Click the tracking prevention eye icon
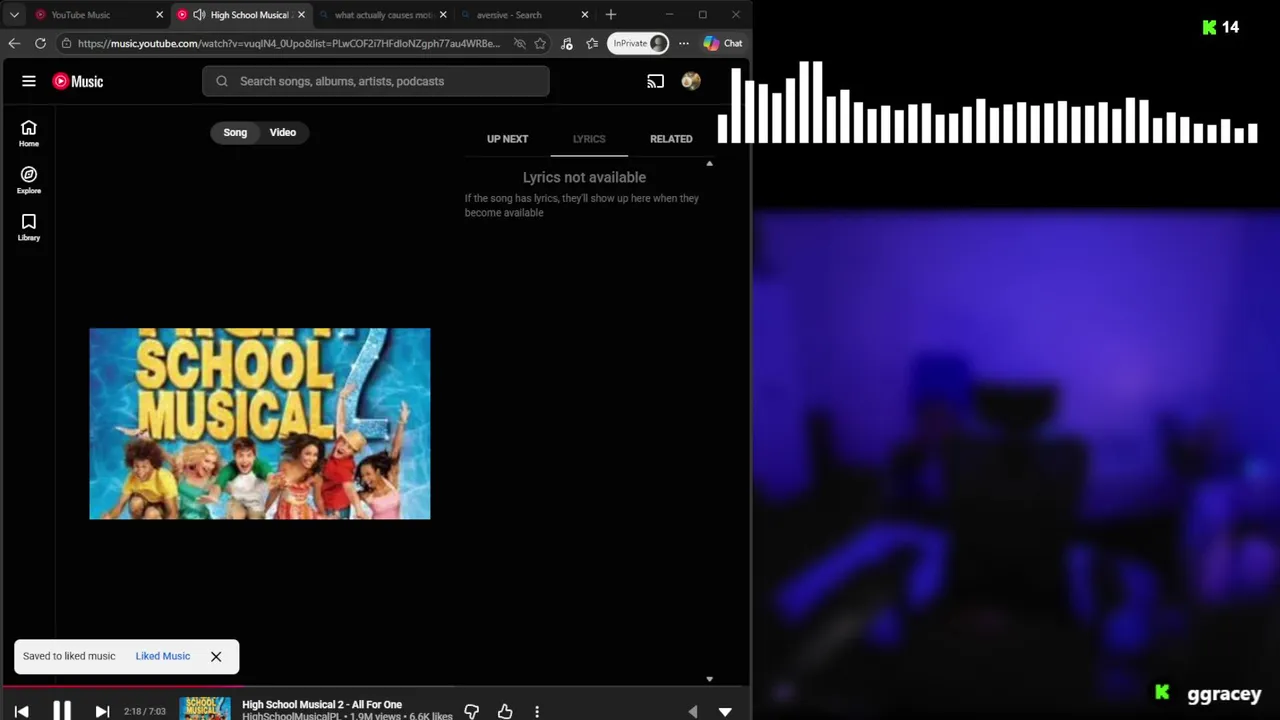Image resolution: width=1280 pixels, height=720 pixels. [x=519, y=43]
